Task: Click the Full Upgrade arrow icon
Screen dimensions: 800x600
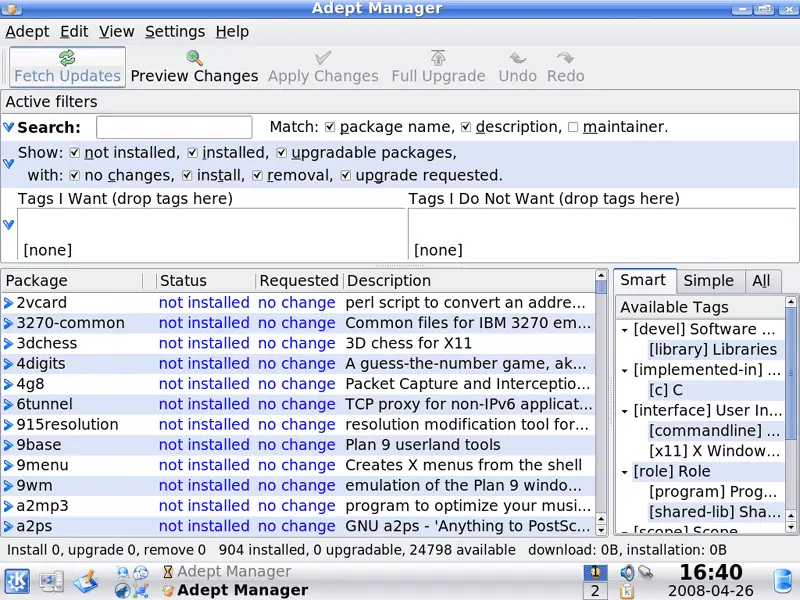Action: point(438,58)
